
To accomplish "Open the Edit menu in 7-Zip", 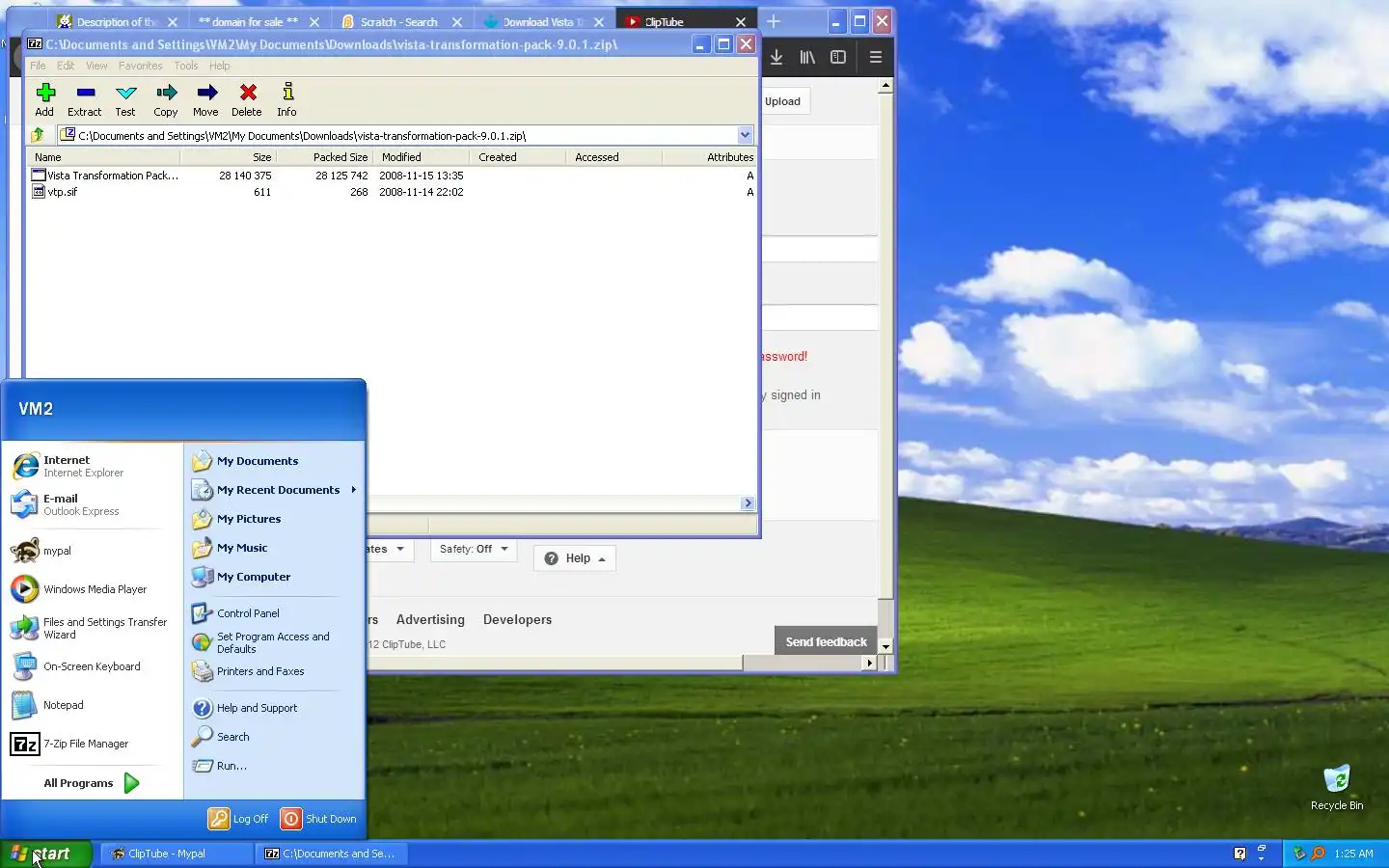I will 66,66.
